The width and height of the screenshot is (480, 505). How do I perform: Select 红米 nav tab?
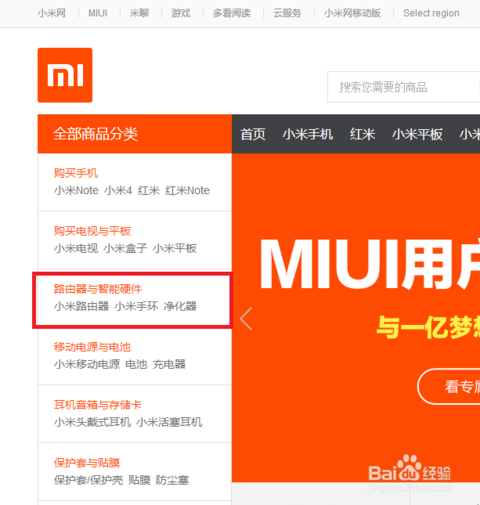(362, 134)
